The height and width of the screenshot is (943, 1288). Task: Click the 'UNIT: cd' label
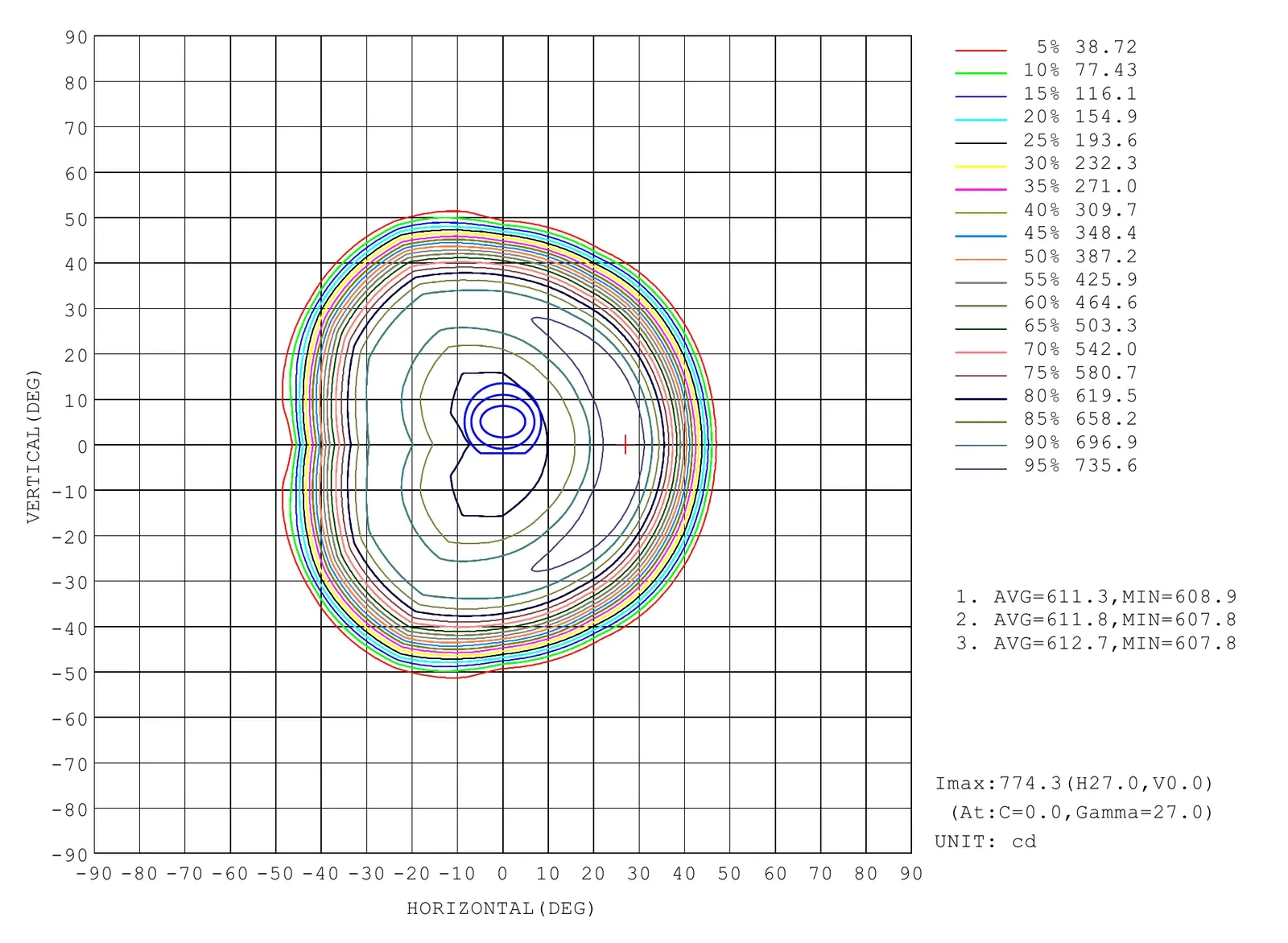(x=985, y=842)
